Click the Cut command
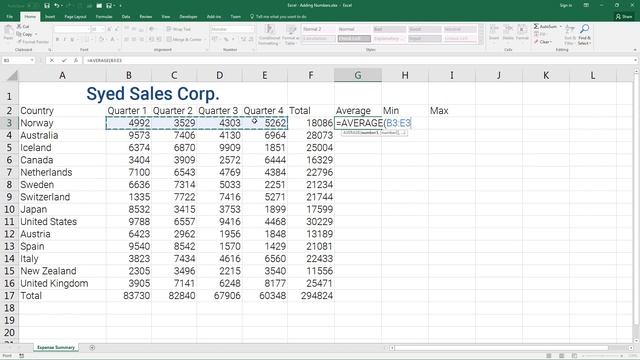Viewport: 640px width, 360px height. click(23, 27)
